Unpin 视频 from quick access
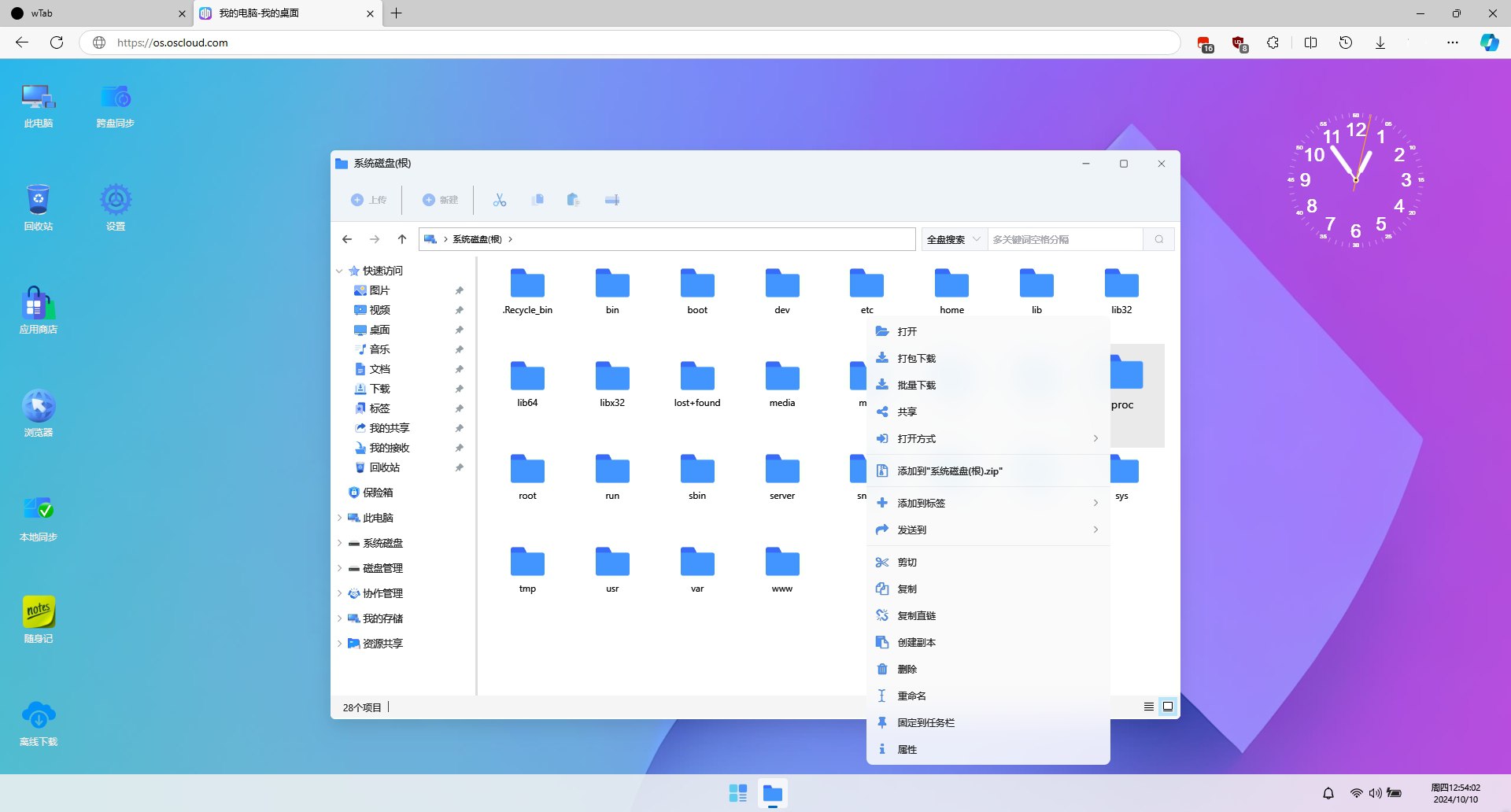The width and height of the screenshot is (1511, 812). [460, 310]
